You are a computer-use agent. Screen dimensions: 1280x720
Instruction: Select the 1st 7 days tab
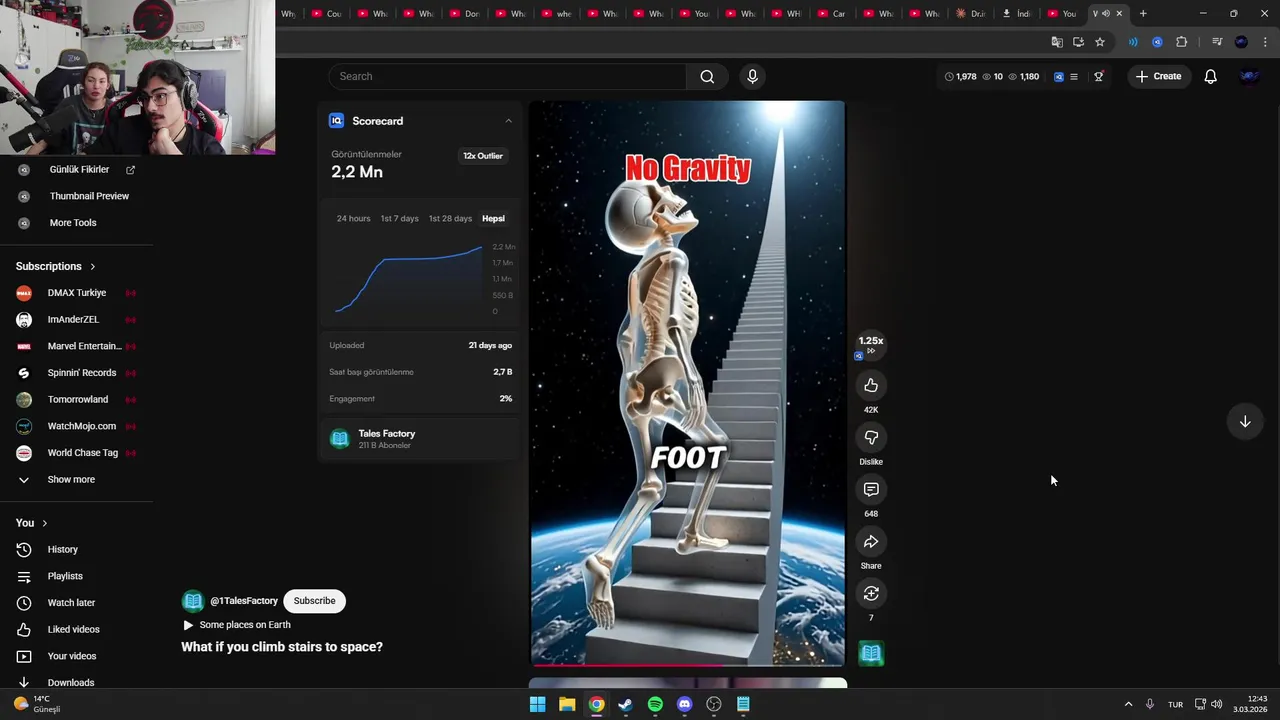pyautogui.click(x=399, y=218)
